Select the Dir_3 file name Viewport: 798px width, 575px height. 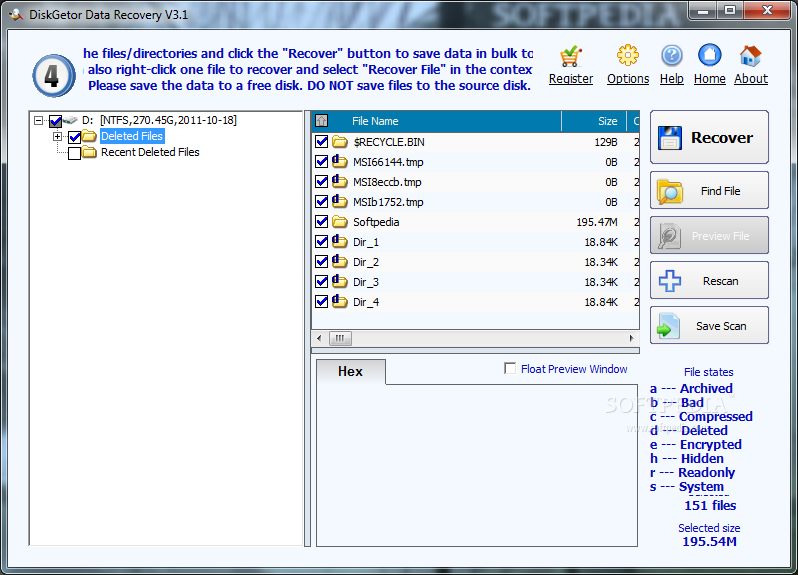pyautogui.click(x=365, y=282)
